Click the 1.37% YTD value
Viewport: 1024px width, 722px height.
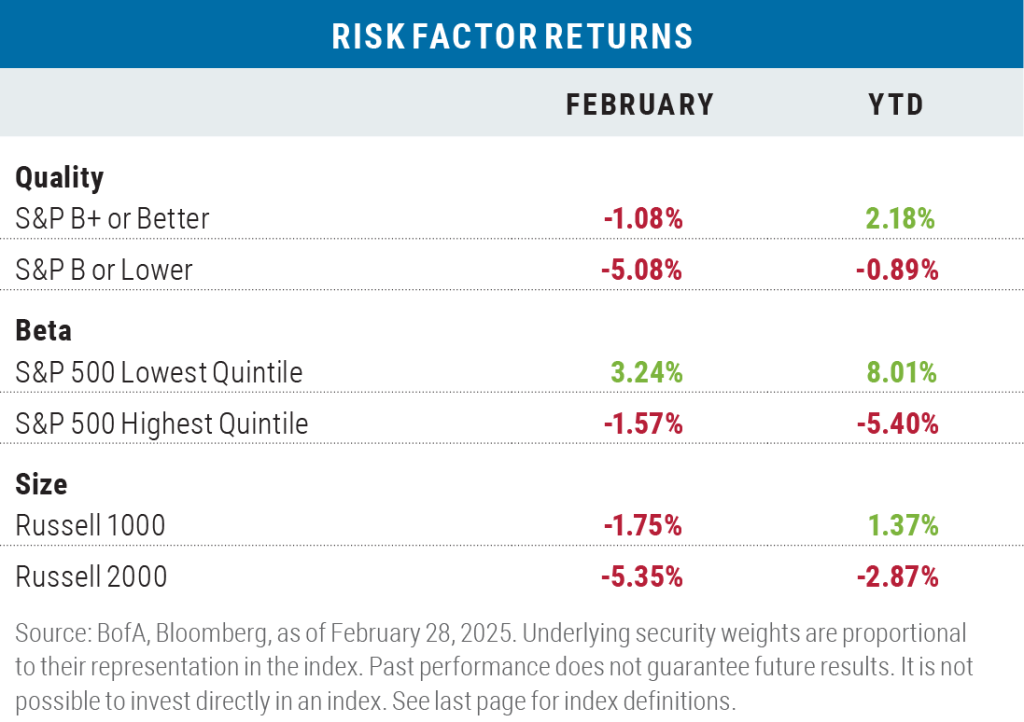tap(903, 526)
